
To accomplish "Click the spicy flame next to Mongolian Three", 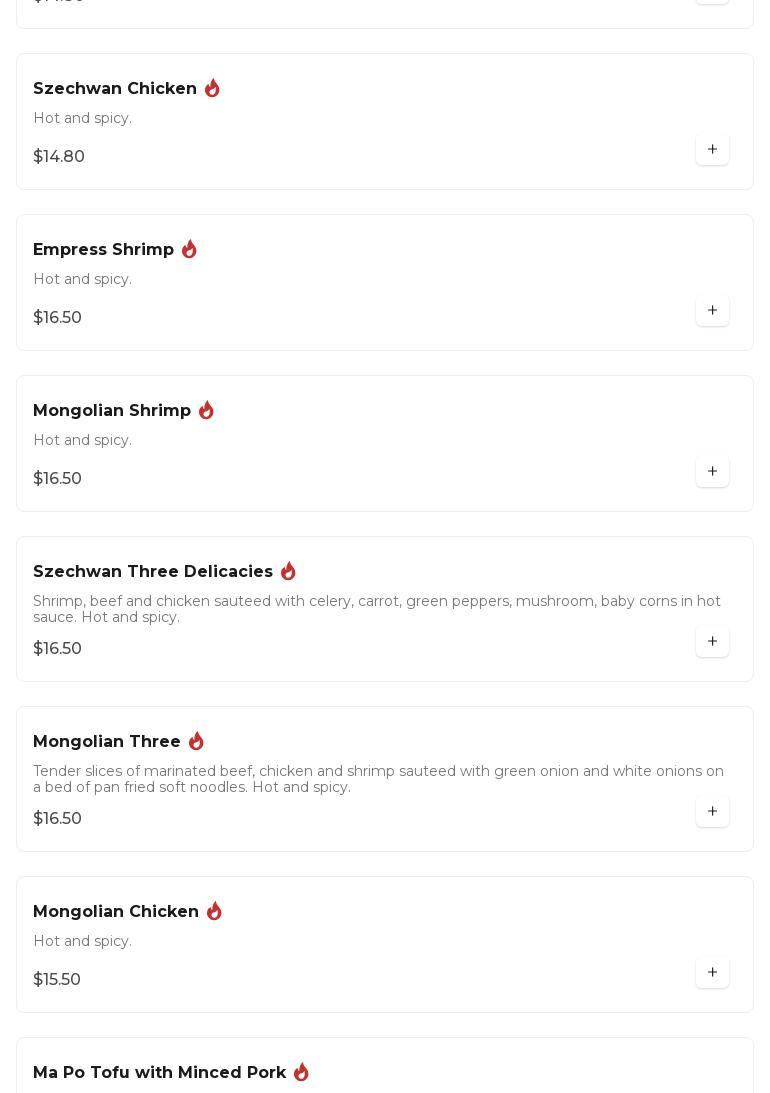I will click(196, 742).
